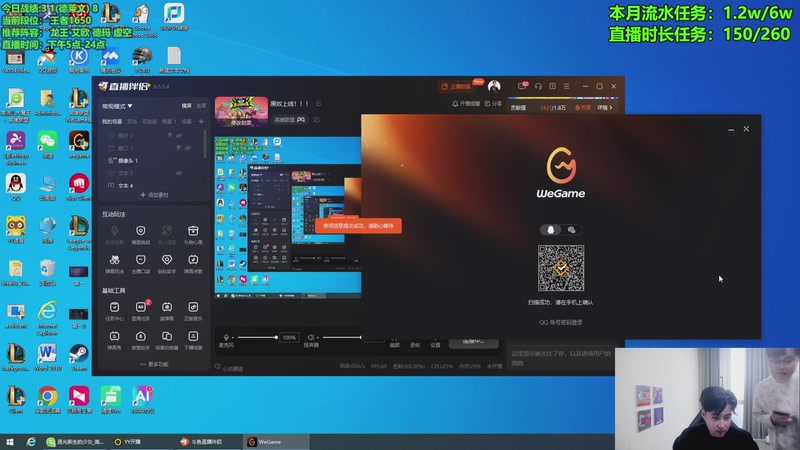Select the scene tab next to 我的场景

tap(132, 121)
